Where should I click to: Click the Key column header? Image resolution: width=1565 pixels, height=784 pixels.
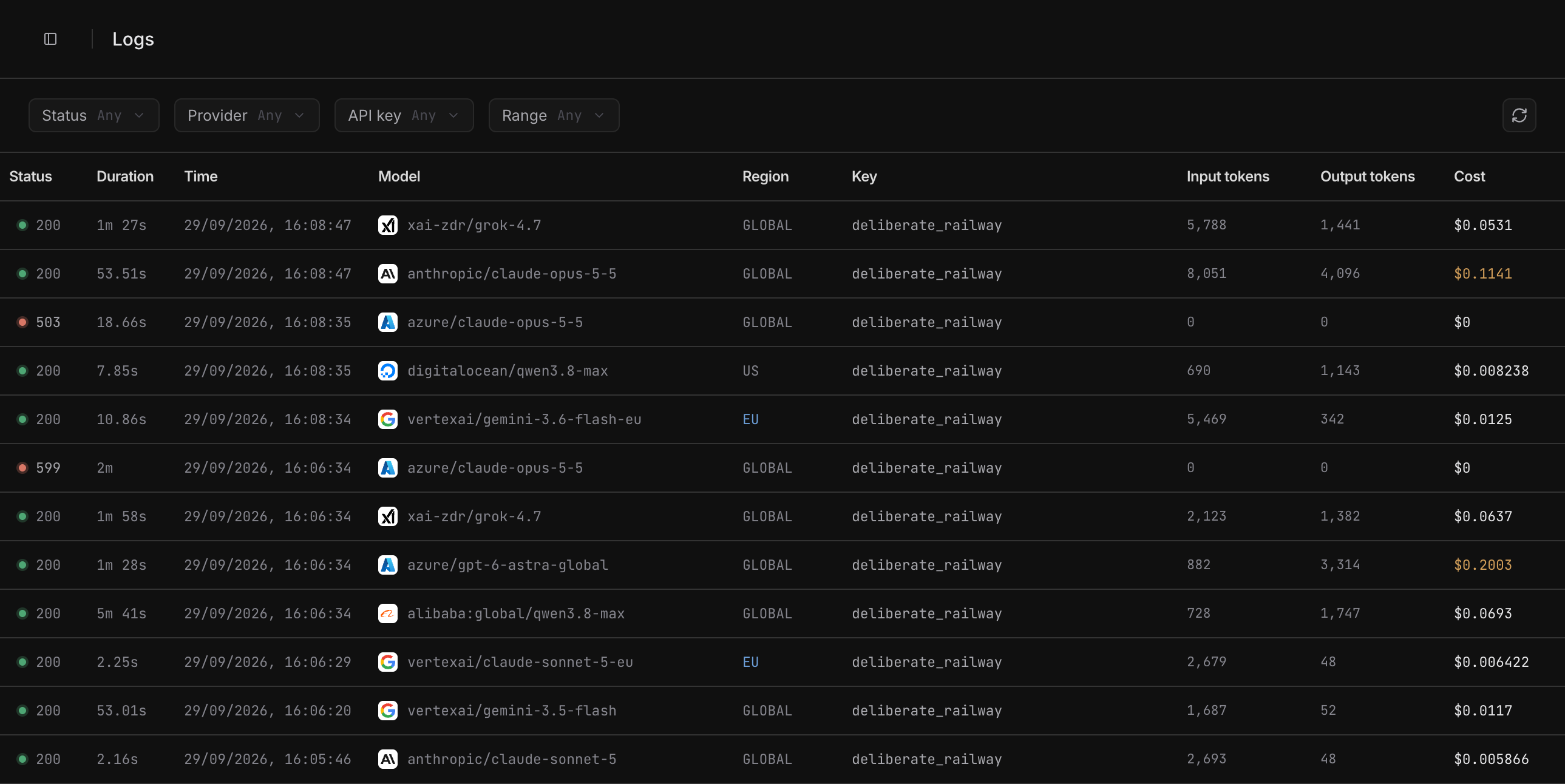coord(864,177)
